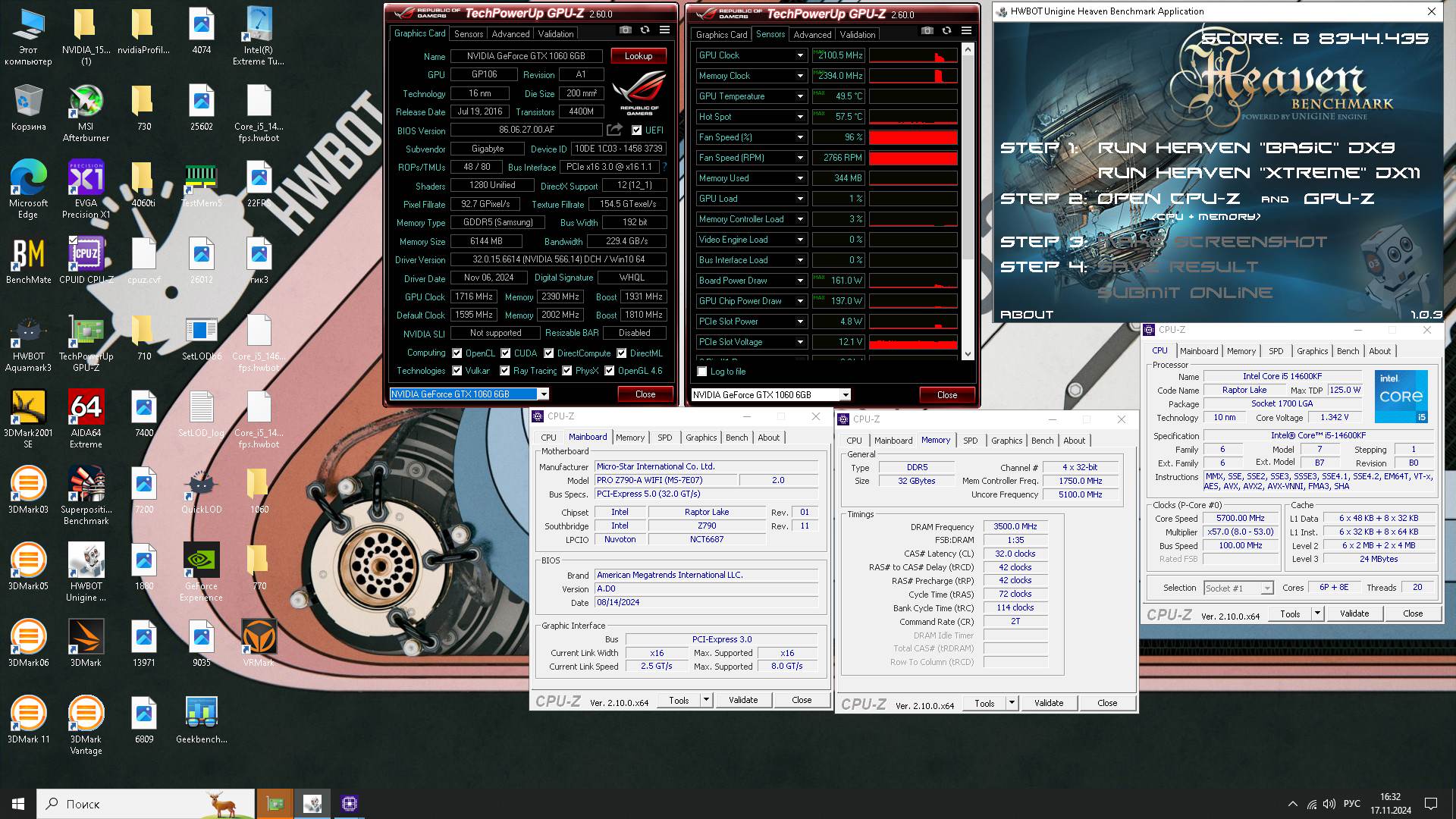The width and height of the screenshot is (1456, 819).
Task: Open hamburger menu in GPU-Z Graphics Card window
Action: tap(664, 30)
